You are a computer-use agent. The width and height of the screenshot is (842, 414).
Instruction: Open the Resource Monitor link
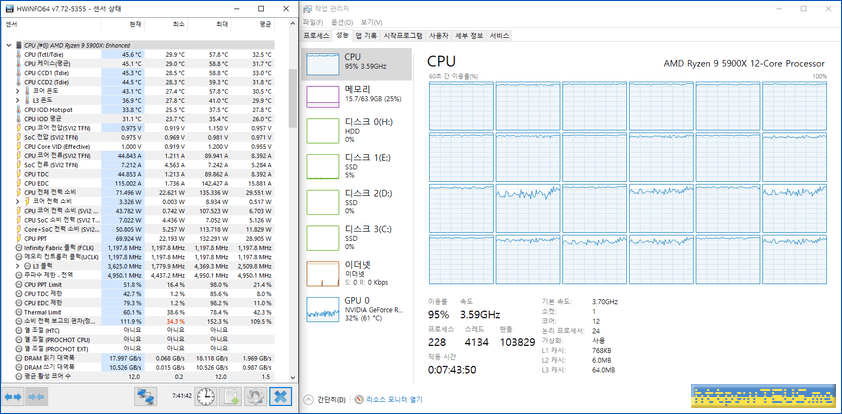[396, 398]
